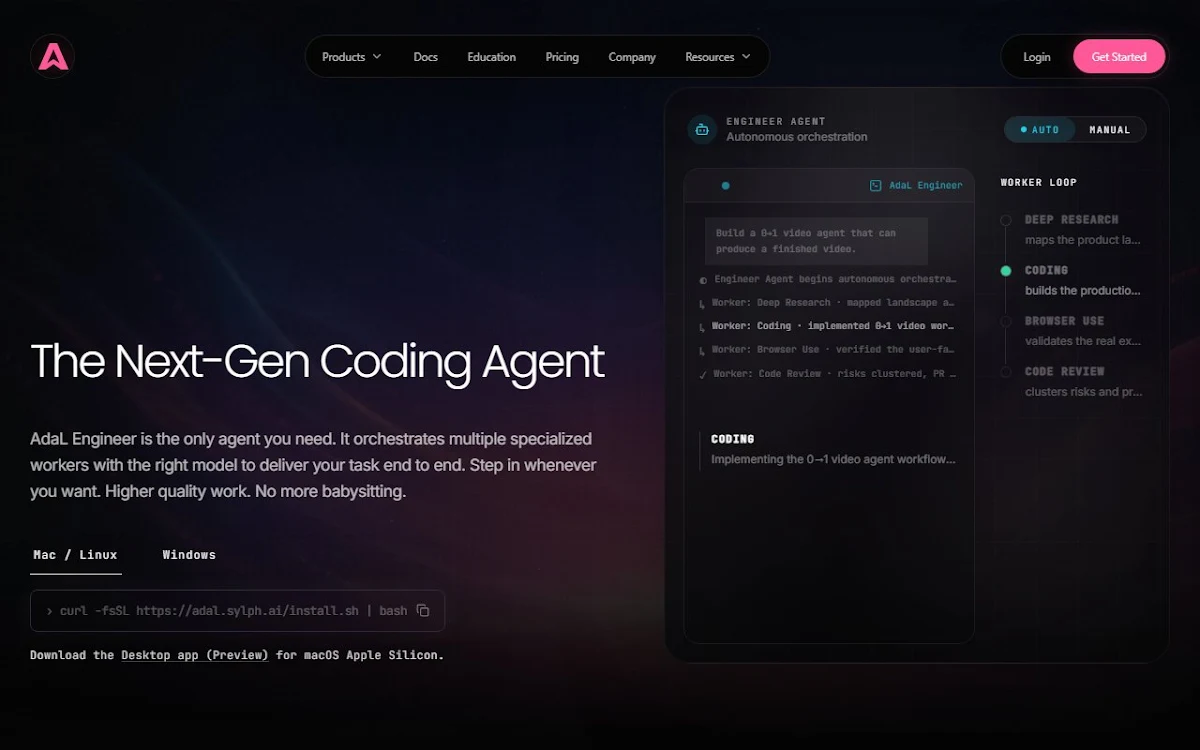
Task: Select the Code Review worker loop step
Action: point(1072,381)
